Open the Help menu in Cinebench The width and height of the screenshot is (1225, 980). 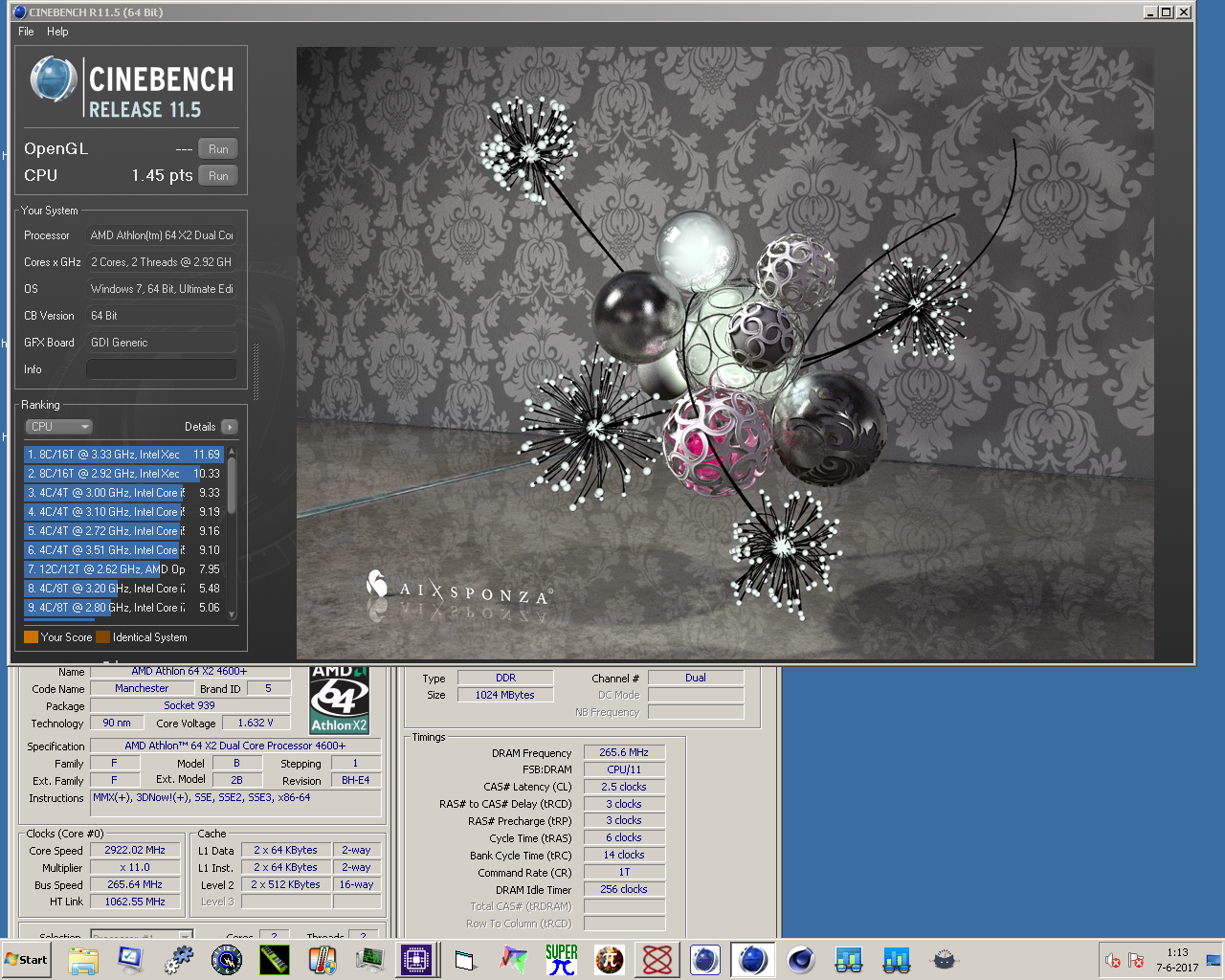57,32
